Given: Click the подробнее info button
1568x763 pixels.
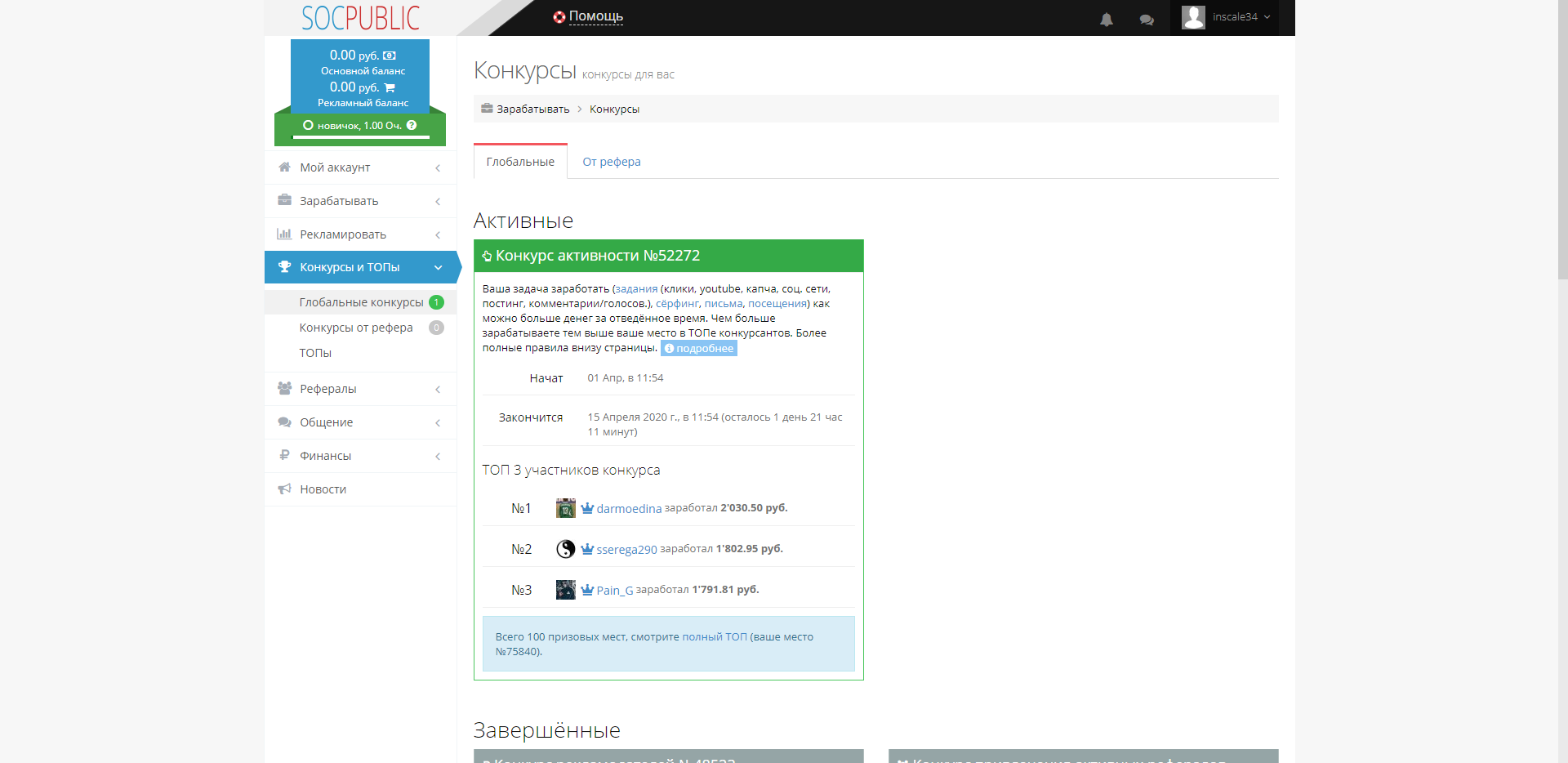Looking at the screenshot, I should tap(699, 348).
